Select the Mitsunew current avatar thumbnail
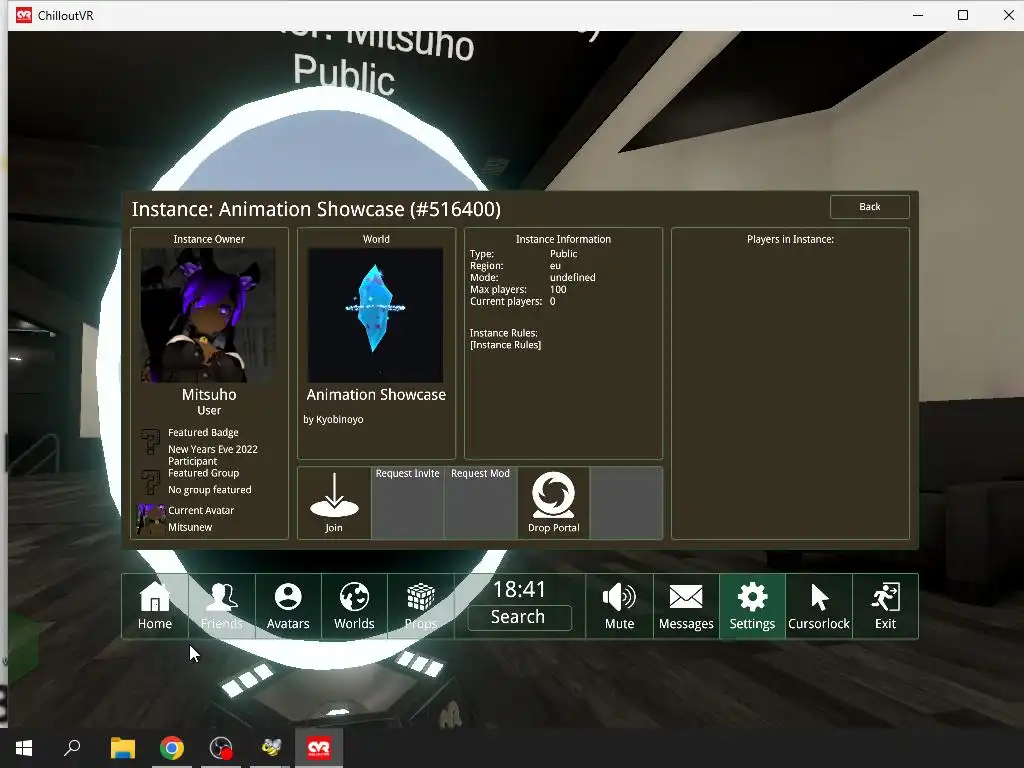 point(151,519)
